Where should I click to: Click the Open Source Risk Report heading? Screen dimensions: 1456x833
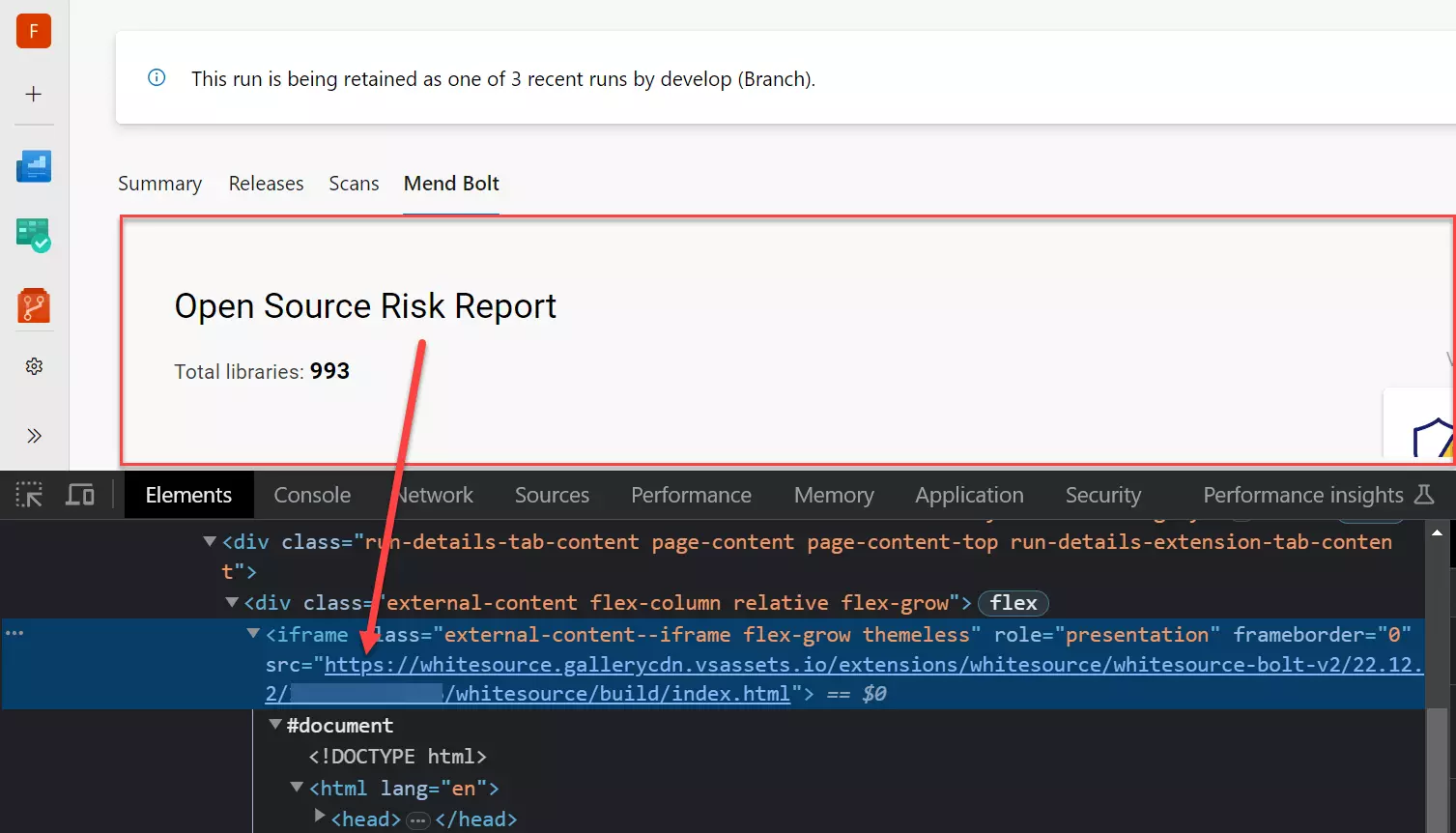[365, 306]
